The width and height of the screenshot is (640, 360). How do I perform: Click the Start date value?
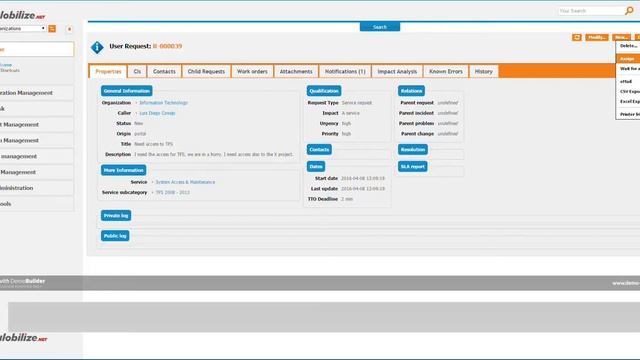click(x=363, y=178)
